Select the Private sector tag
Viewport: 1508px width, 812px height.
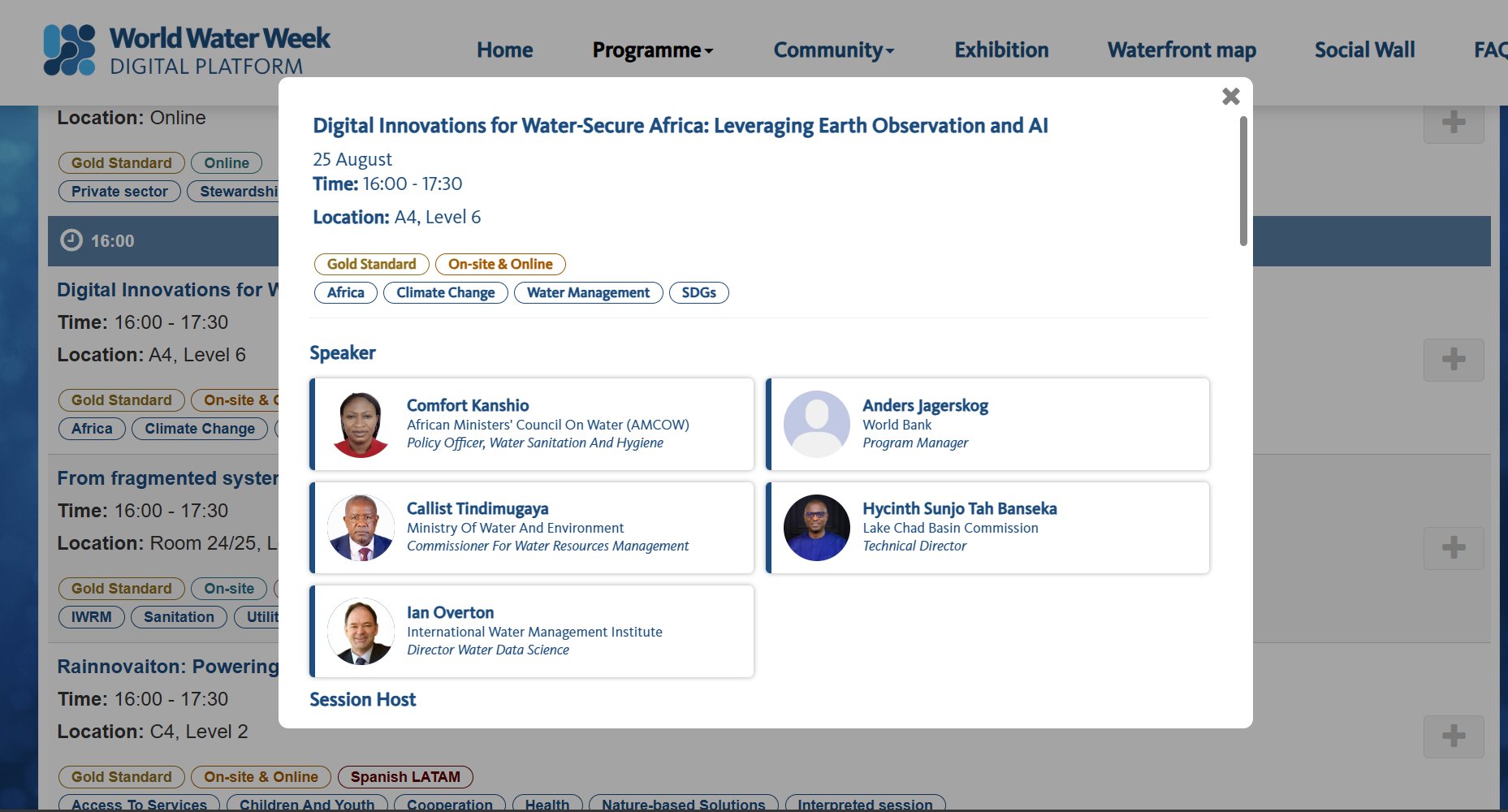(119, 192)
